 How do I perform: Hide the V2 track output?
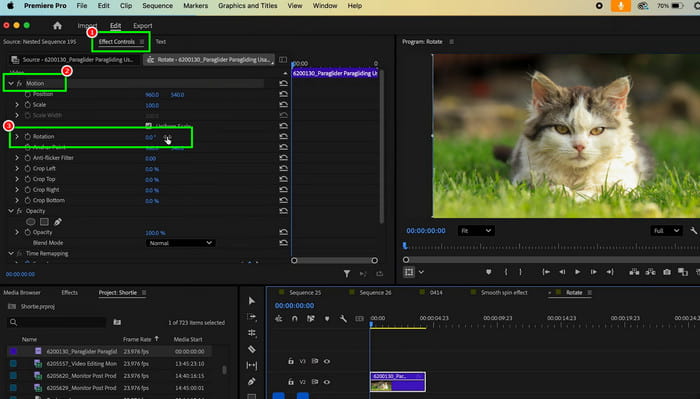327,382
